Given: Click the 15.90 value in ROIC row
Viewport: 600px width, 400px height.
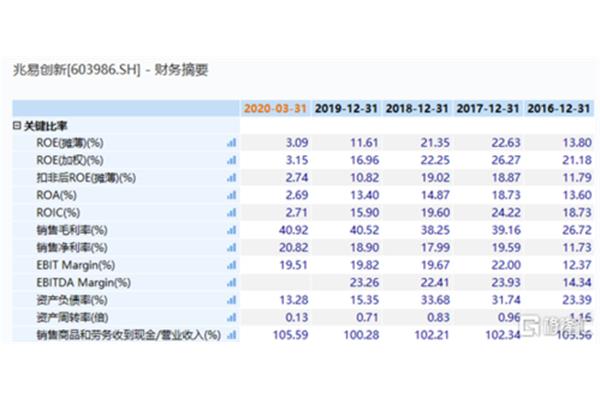Looking at the screenshot, I should pyautogui.click(x=365, y=213).
